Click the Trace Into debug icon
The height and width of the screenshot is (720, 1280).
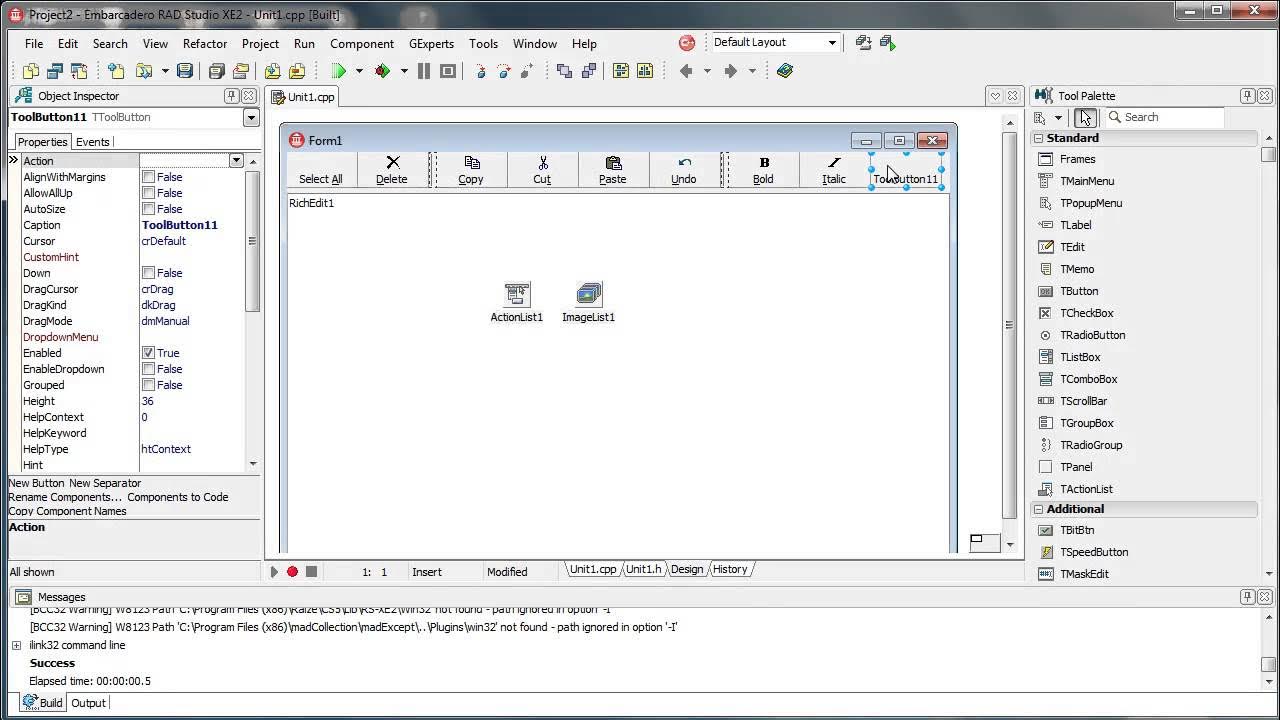(480, 71)
